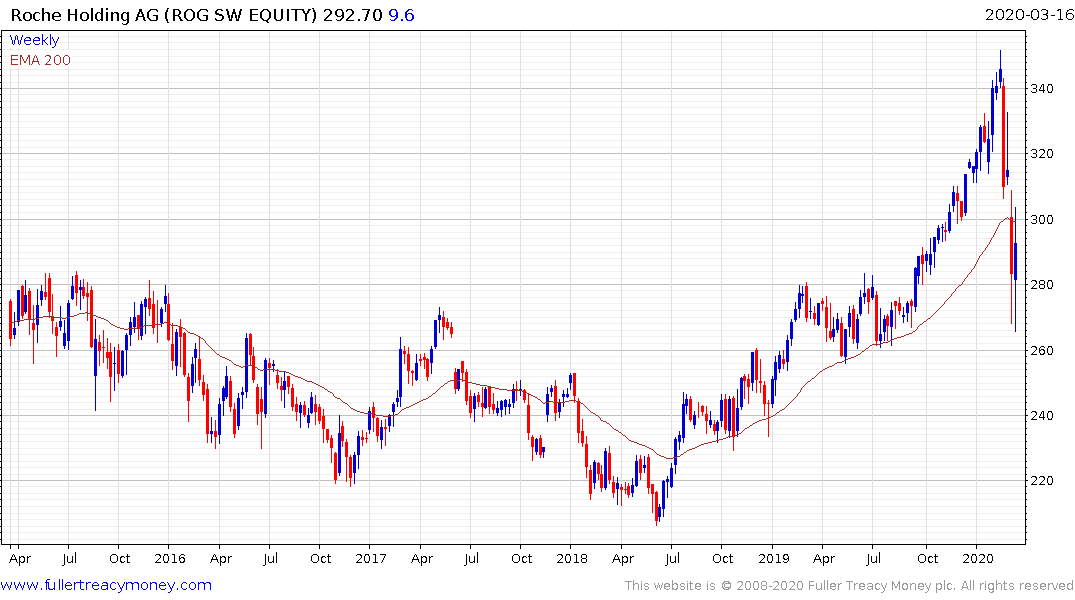Screen dimensions: 1075x600
Task: Click the 340 price axis label
Action: tap(1042, 88)
